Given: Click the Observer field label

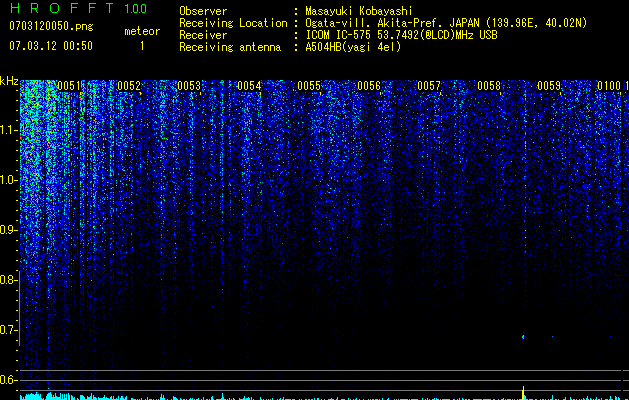Looking at the screenshot, I should 203,11.
